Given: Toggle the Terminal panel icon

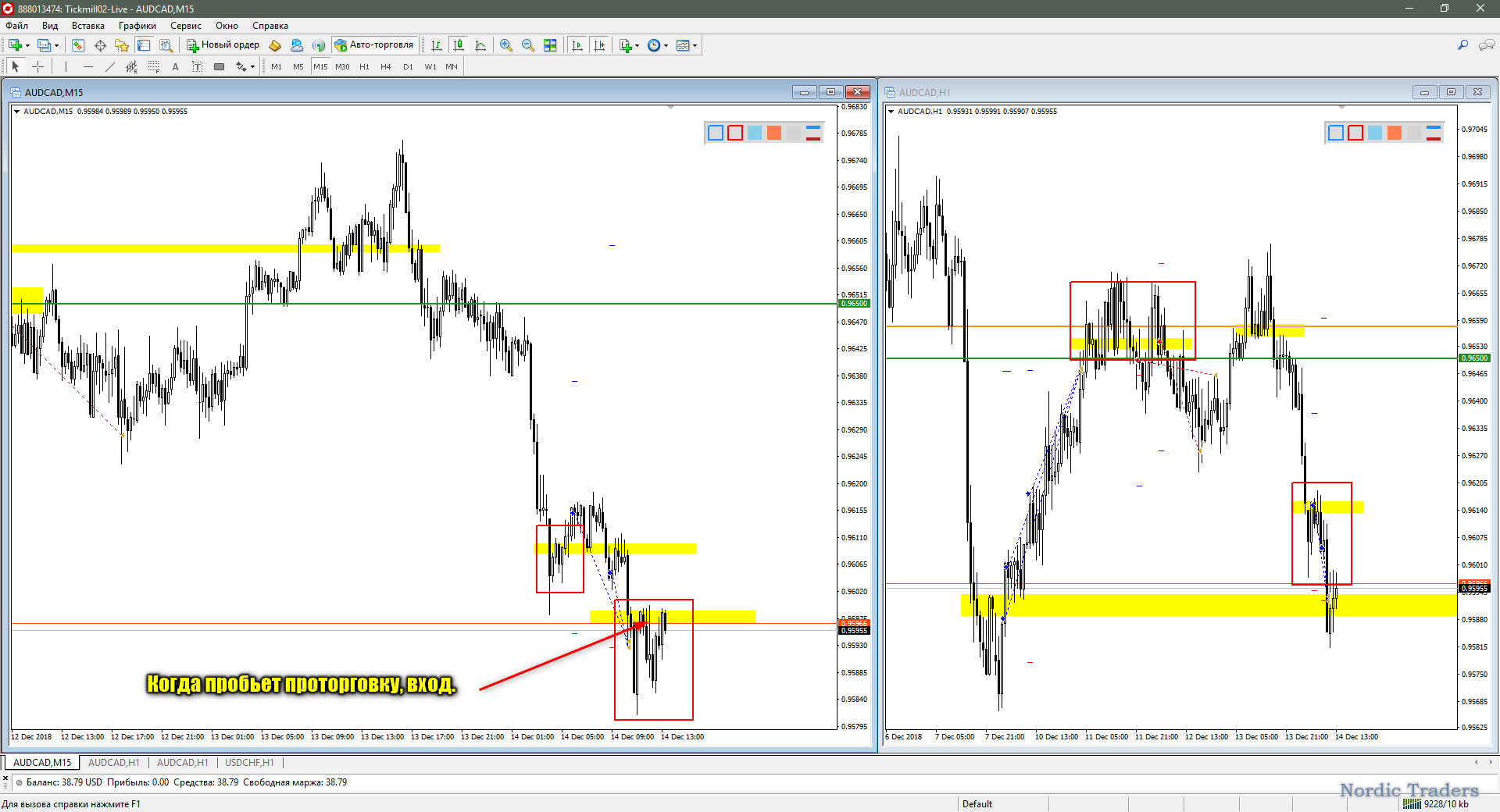Looking at the screenshot, I should 144,45.
